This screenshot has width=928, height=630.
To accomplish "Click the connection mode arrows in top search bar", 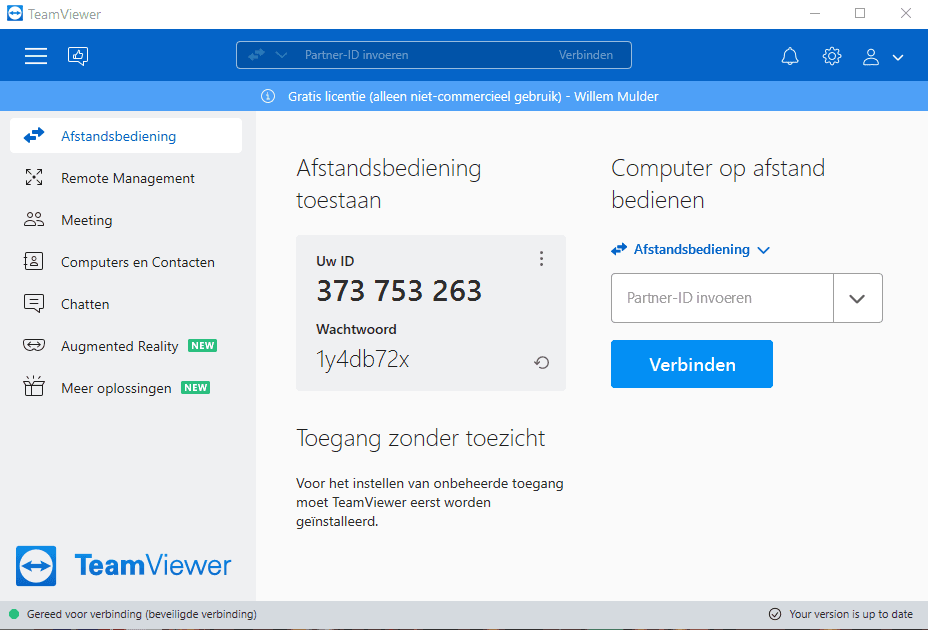I will pos(256,55).
